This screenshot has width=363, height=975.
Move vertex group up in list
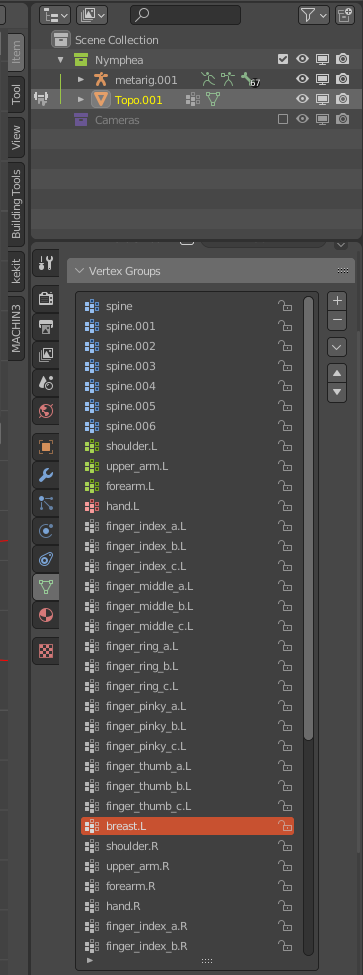point(337,373)
